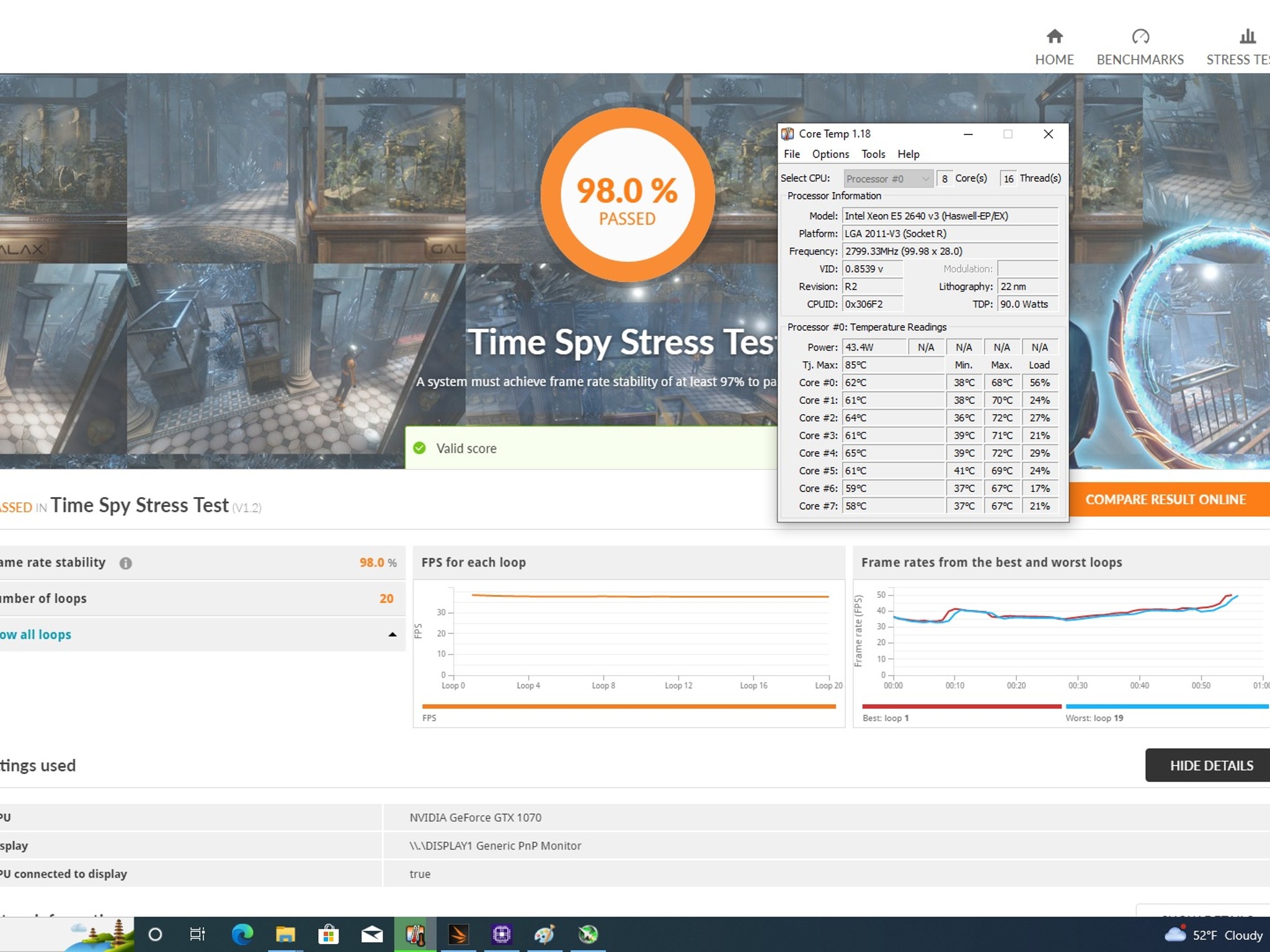
Task: Click the Frequency field 2799.33MHz
Action: [x=950, y=251]
